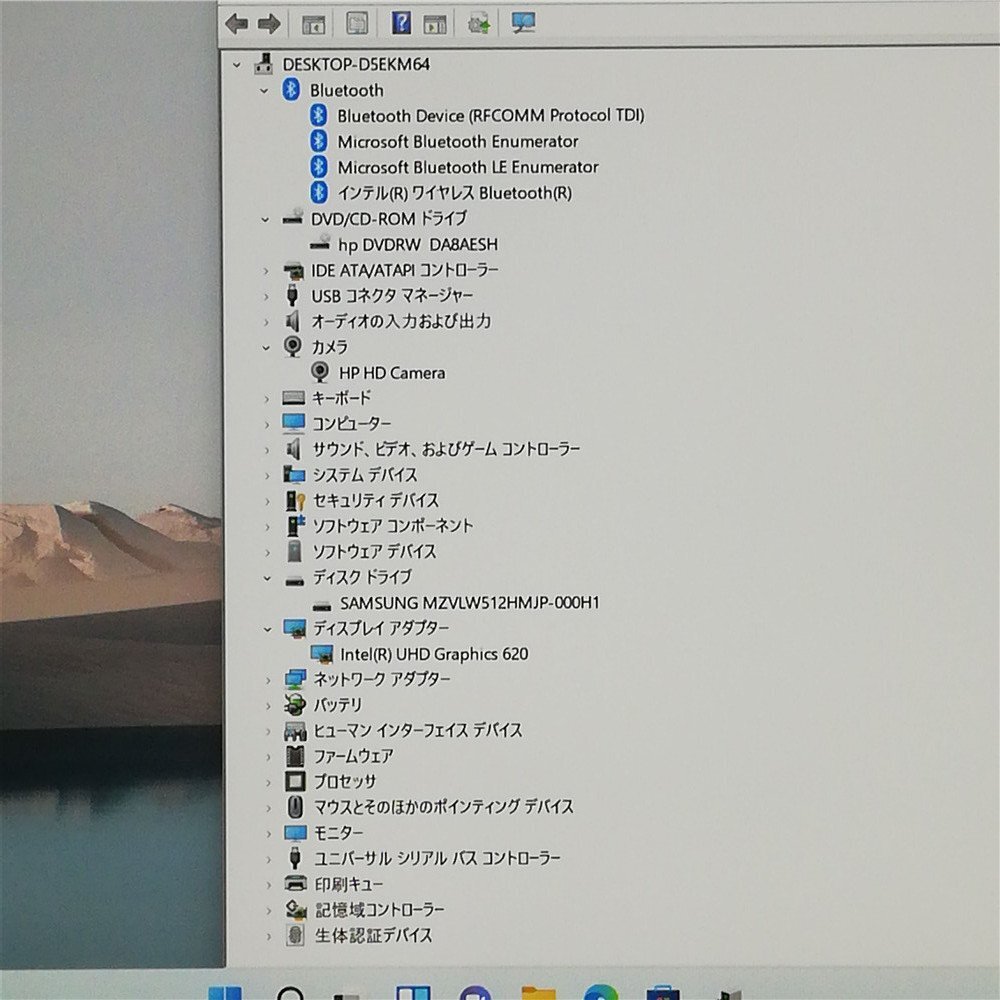Viewport: 1000px width, 1000px height.
Task: Click the action pane toolbar icon
Action: [x=435, y=24]
